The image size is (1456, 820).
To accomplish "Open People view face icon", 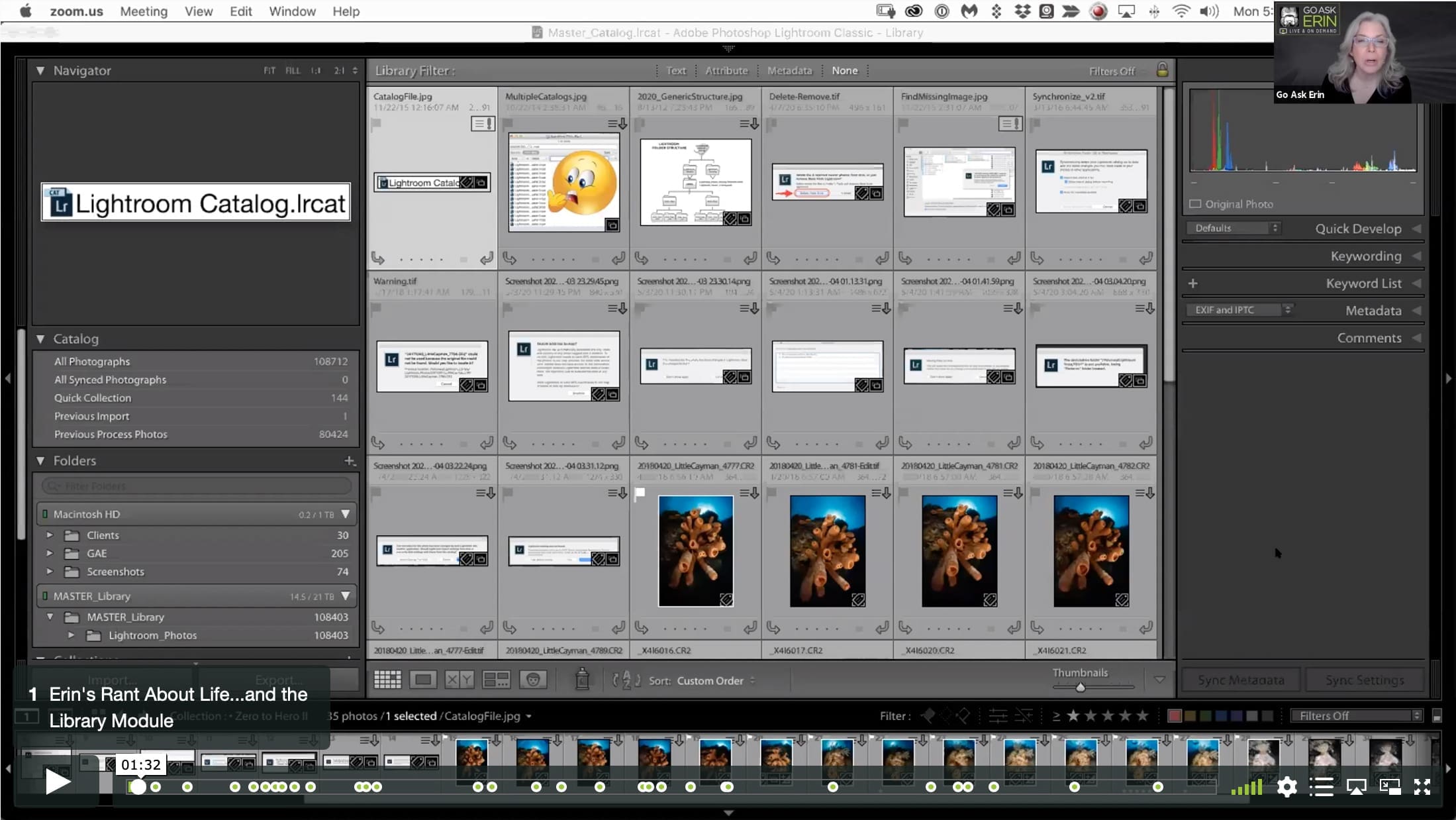I will pos(533,680).
